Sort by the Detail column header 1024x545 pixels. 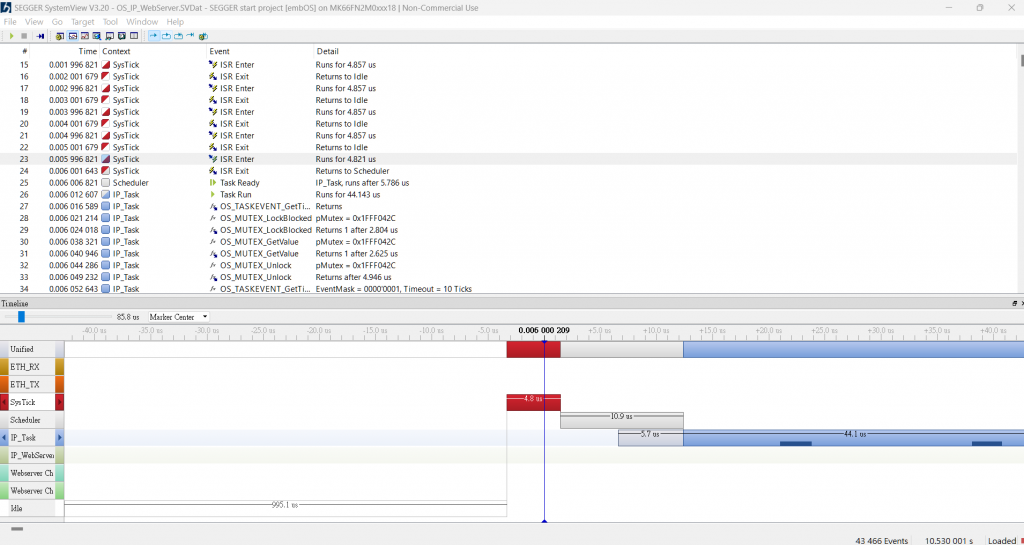(327, 51)
